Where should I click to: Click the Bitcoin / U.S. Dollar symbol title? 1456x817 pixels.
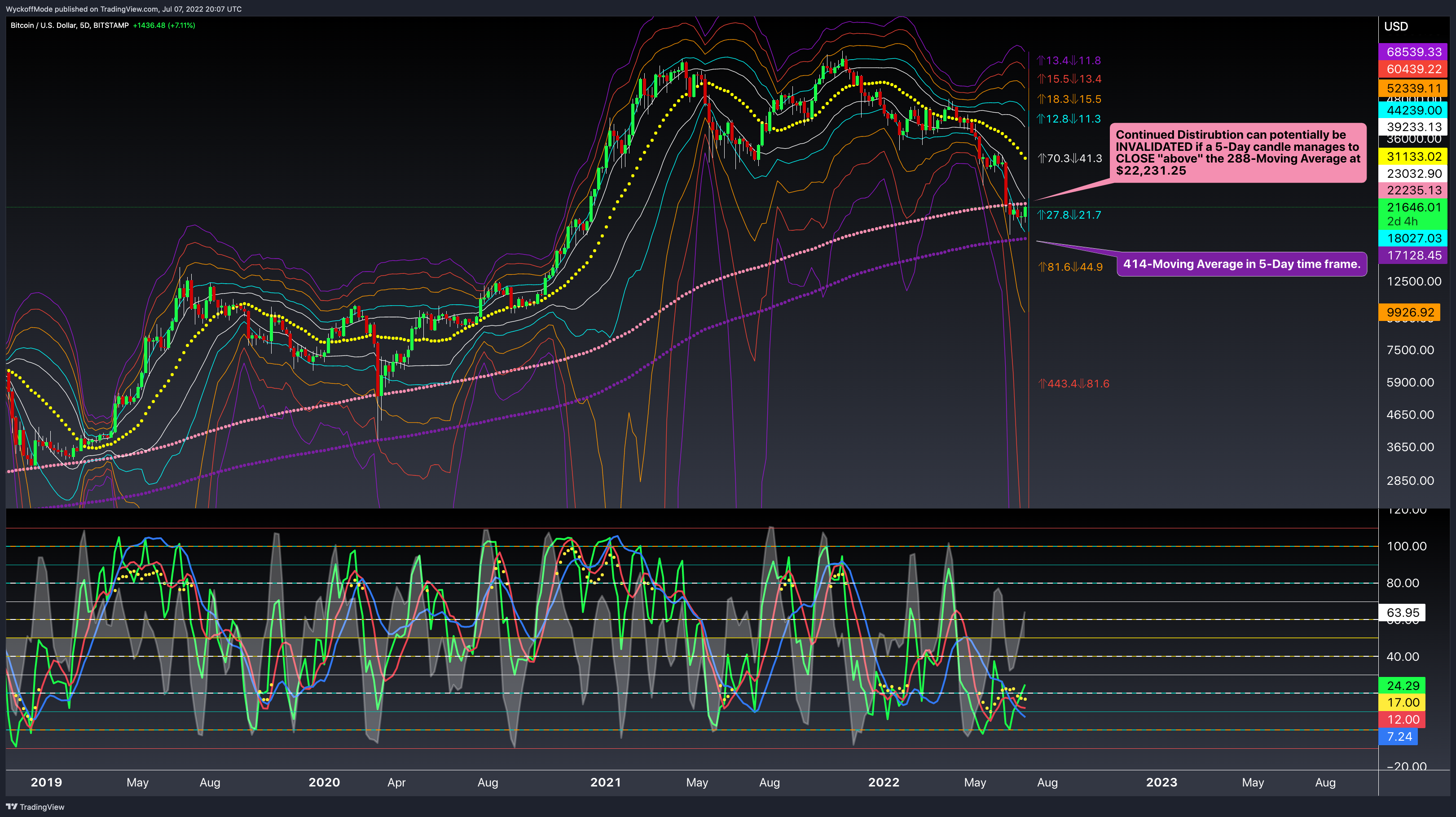(70, 26)
